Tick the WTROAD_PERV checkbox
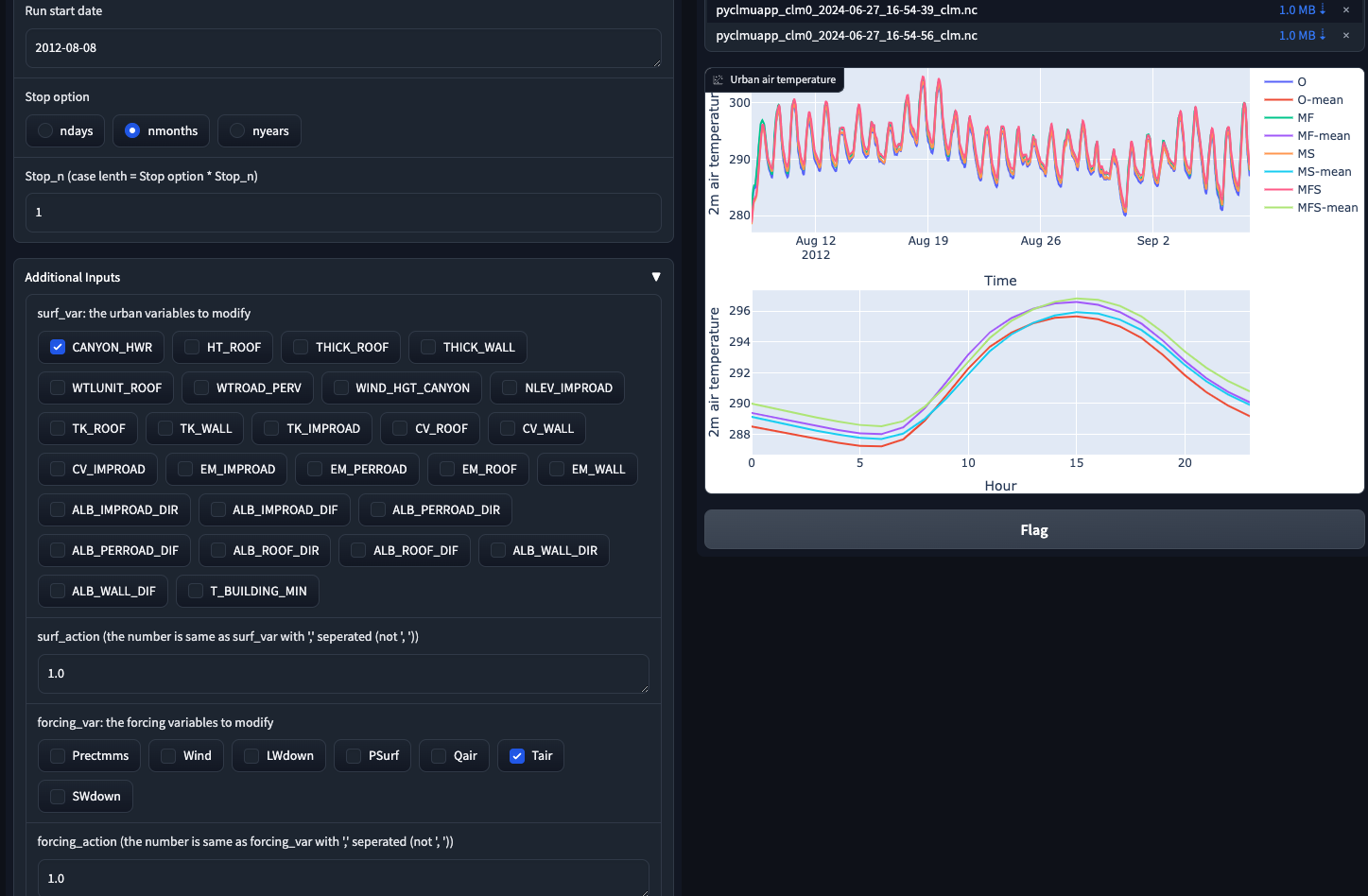Viewport: 1368px width, 896px height. click(x=201, y=388)
